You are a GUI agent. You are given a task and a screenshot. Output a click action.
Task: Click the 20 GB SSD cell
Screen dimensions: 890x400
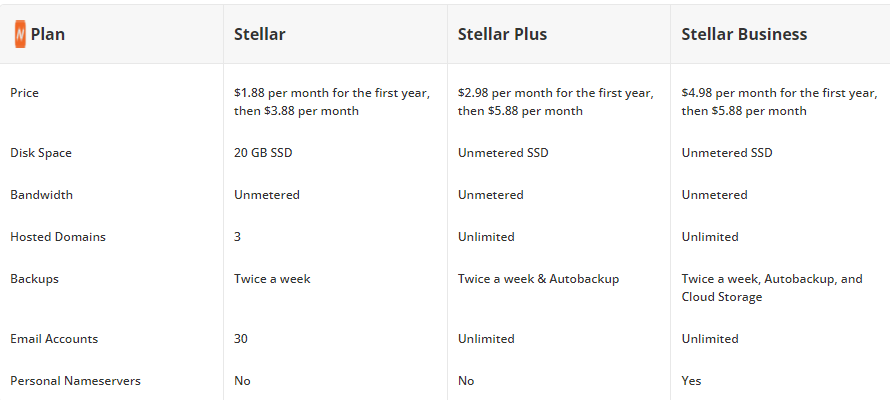[263, 153]
